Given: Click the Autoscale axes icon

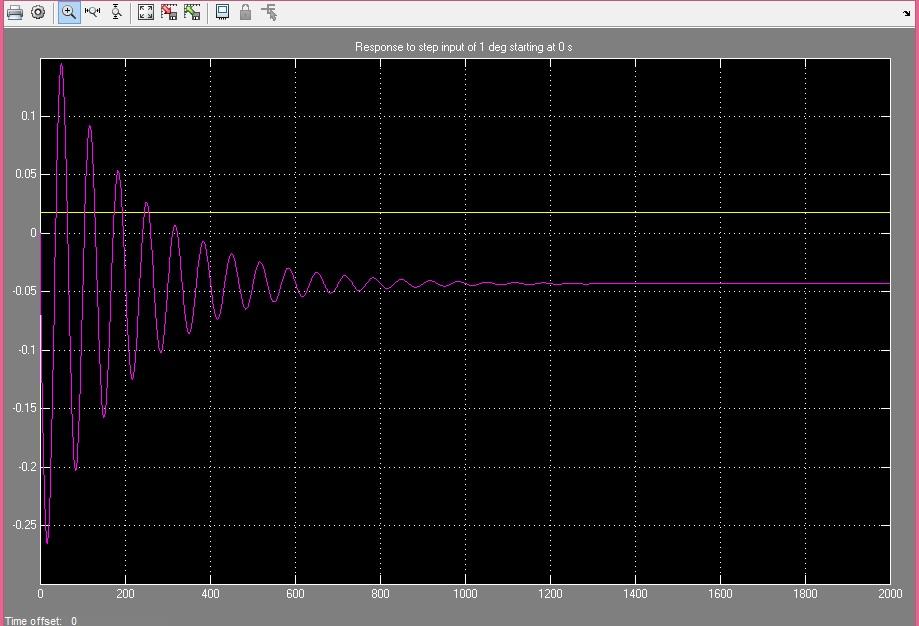Looking at the screenshot, I should tap(146, 13).
